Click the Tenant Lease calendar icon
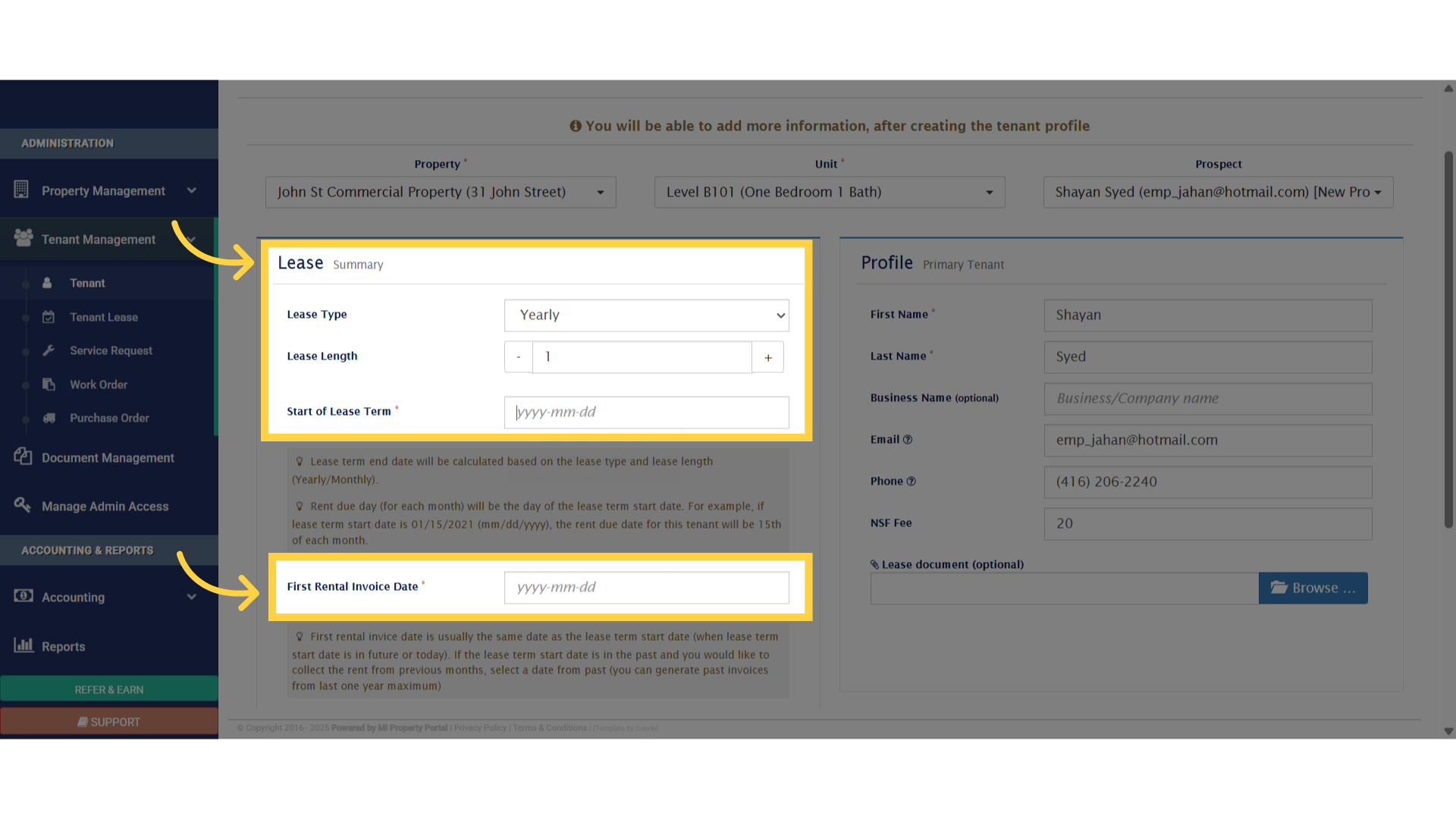 tap(49, 317)
